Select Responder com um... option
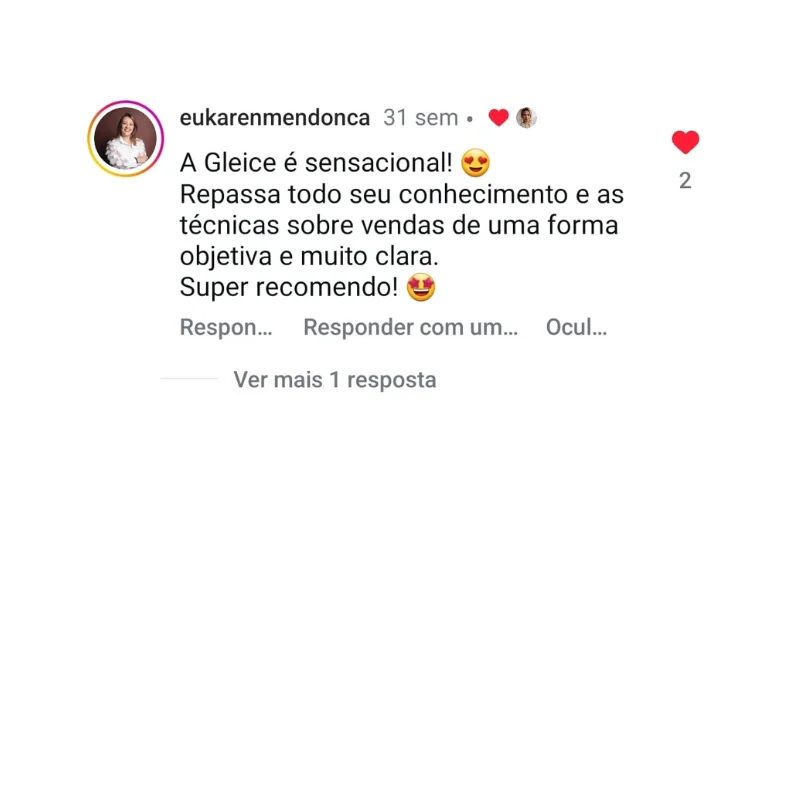This screenshot has height=800, width=800. tap(411, 327)
